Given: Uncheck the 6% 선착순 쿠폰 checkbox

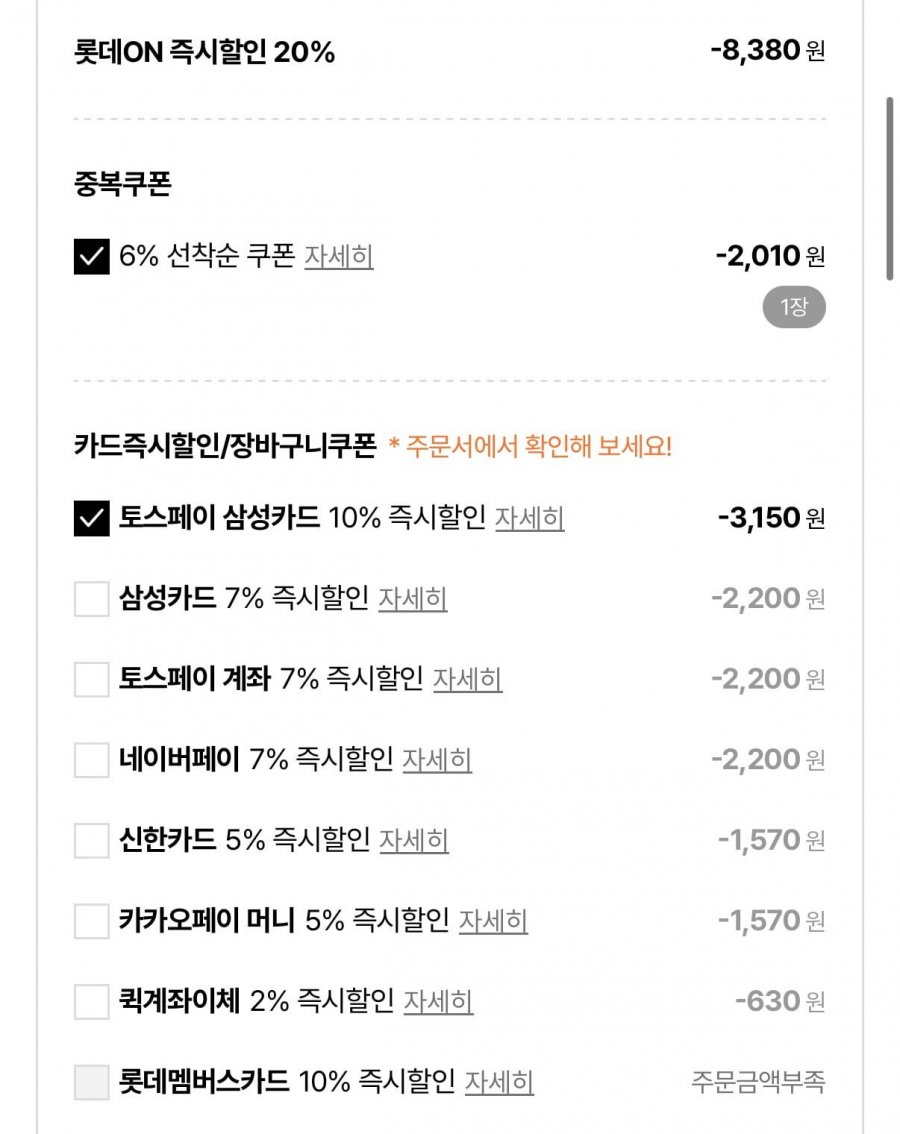Looking at the screenshot, I should tap(91, 257).
